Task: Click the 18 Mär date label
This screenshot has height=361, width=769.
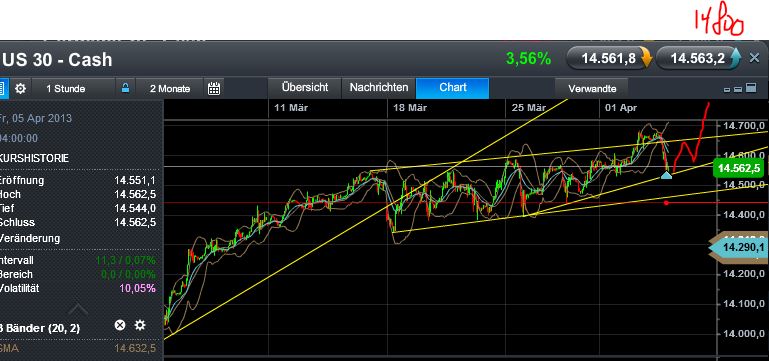Action: pyautogui.click(x=410, y=107)
